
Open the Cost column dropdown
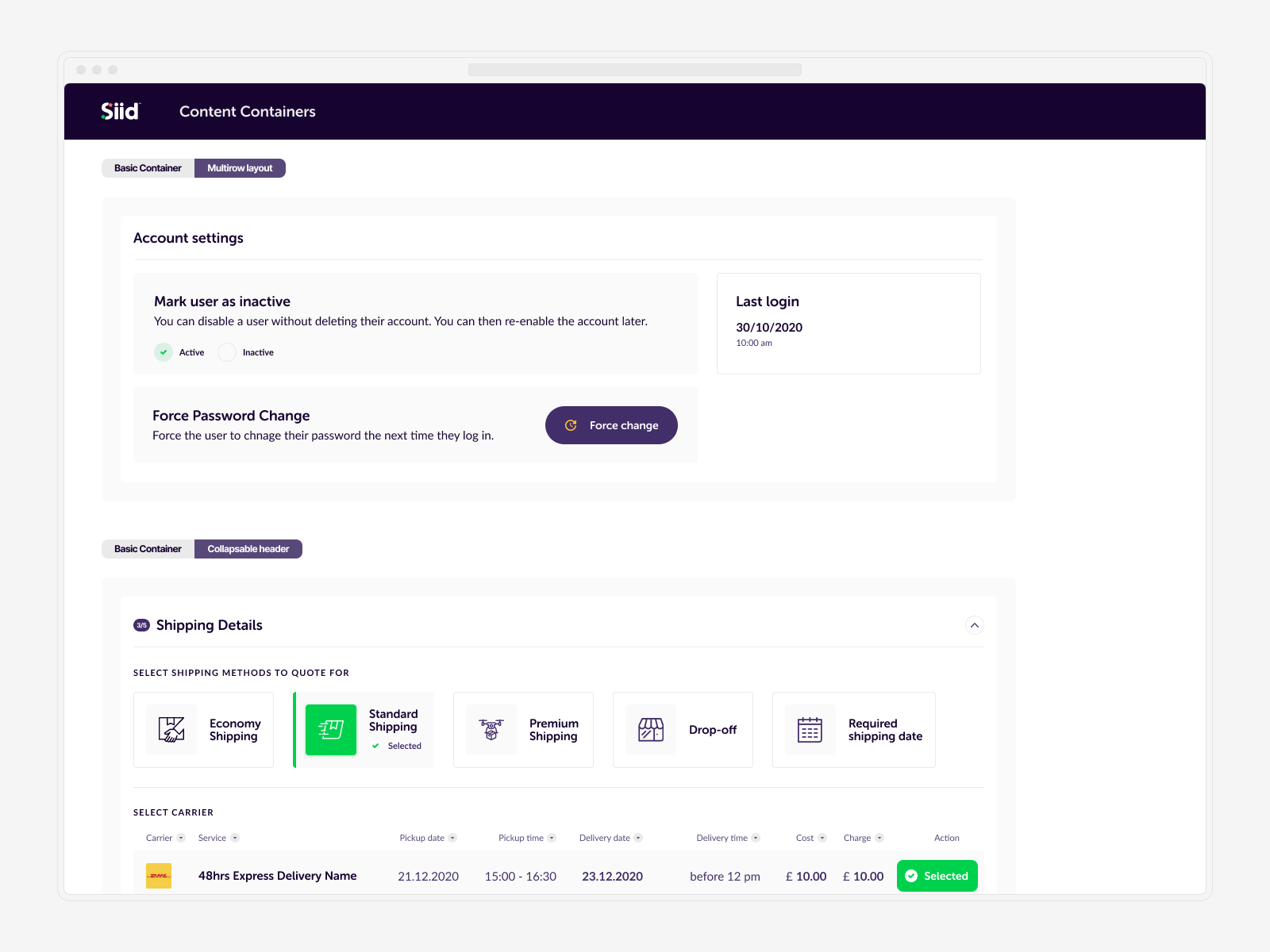tap(822, 838)
